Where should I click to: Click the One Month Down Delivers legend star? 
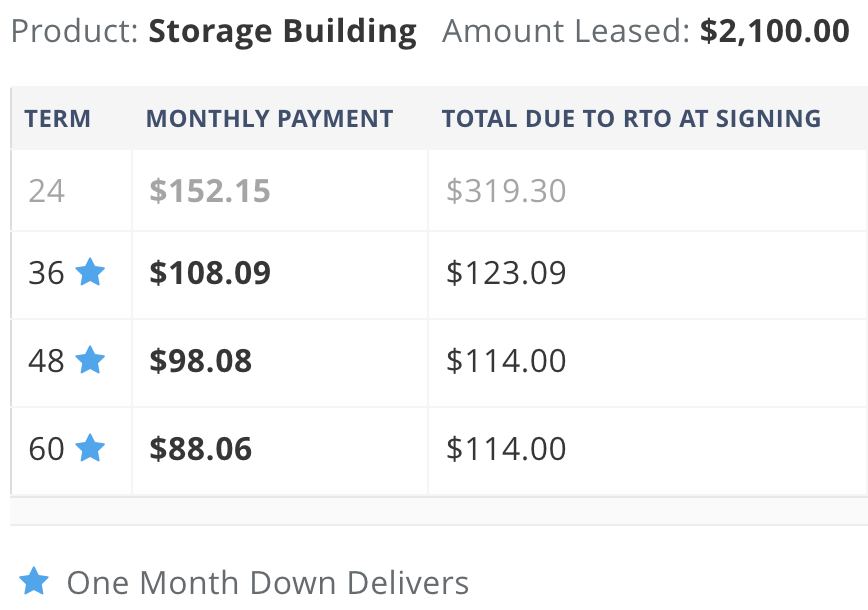coord(34,581)
